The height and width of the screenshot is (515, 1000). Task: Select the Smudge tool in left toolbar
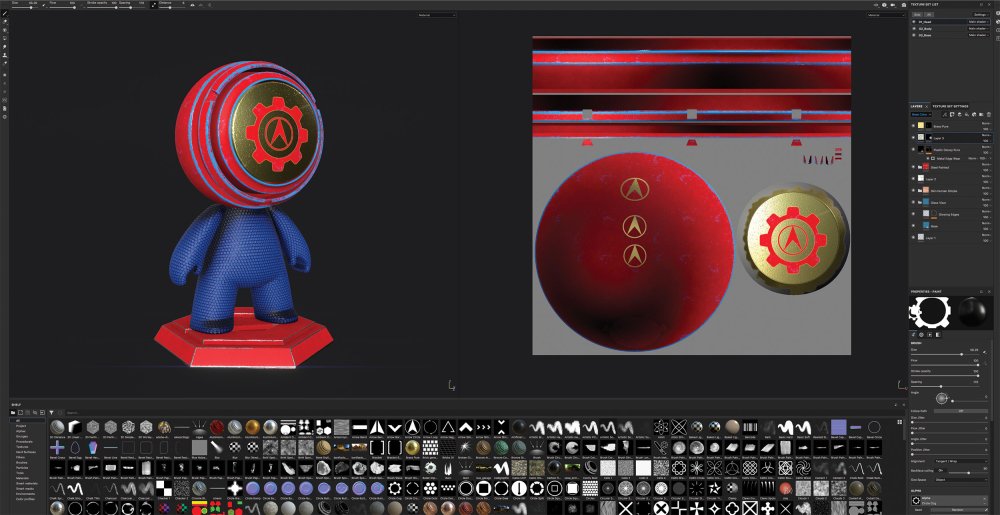coord(4,47)
